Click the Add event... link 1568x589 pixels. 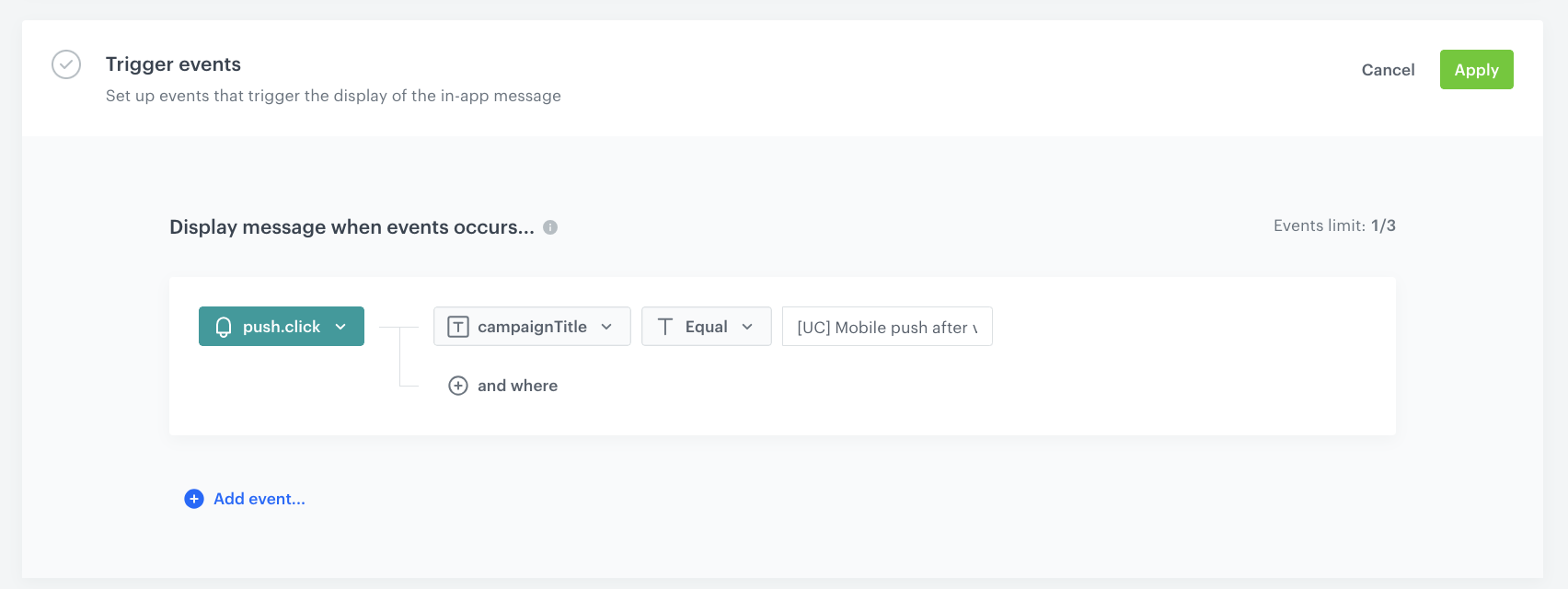[259, 499]
